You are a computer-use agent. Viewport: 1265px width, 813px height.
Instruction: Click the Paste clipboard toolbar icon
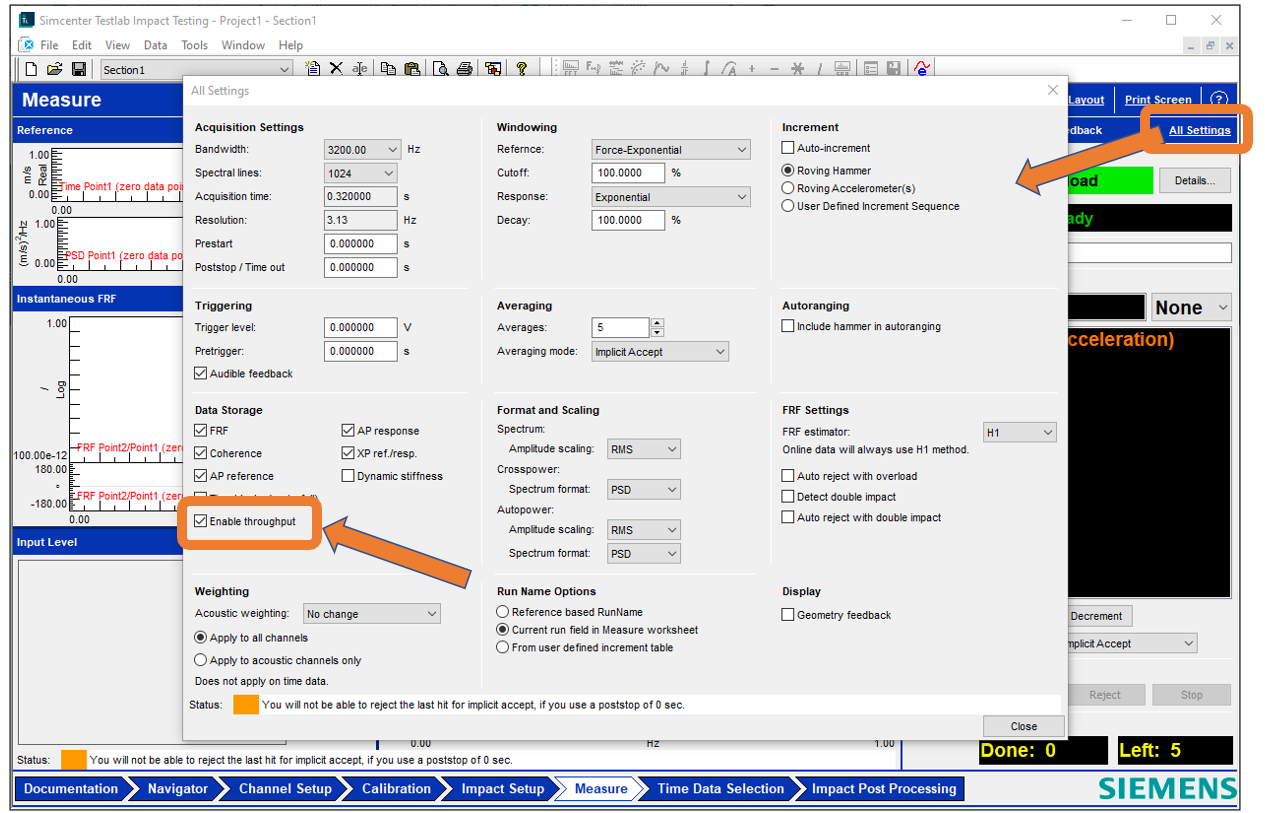pyautogui.click(x=411, y=69)
